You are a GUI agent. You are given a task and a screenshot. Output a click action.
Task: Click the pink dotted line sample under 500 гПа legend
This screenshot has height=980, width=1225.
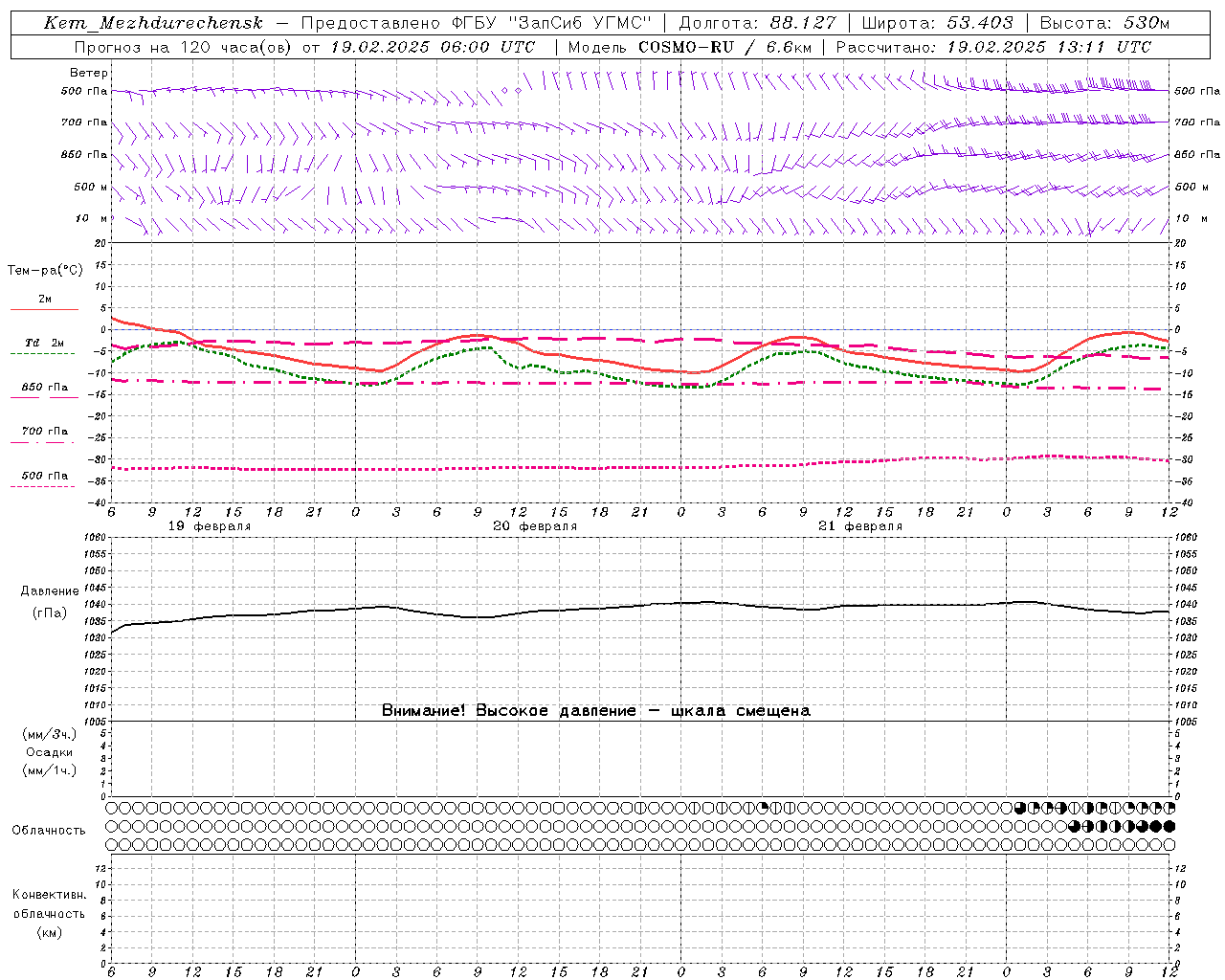[x=43, y=486]
